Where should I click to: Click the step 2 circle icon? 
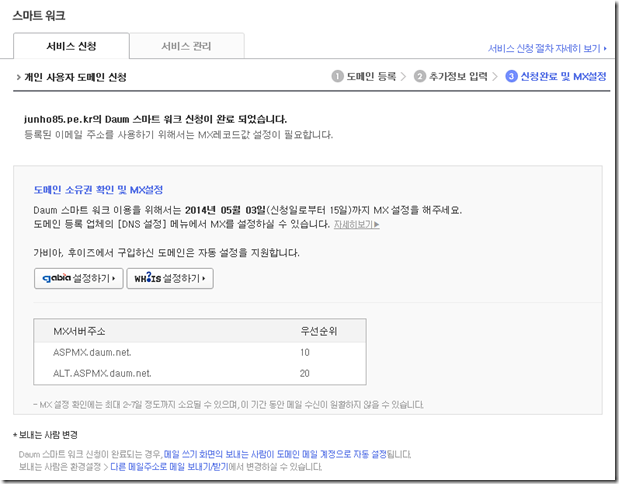coord(420,76)
